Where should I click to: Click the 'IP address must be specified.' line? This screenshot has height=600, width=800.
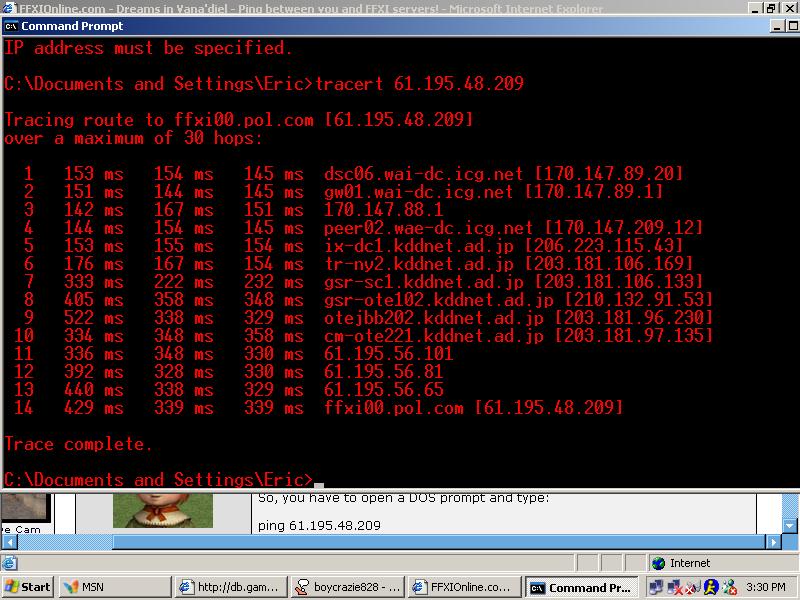pos(148,48)
